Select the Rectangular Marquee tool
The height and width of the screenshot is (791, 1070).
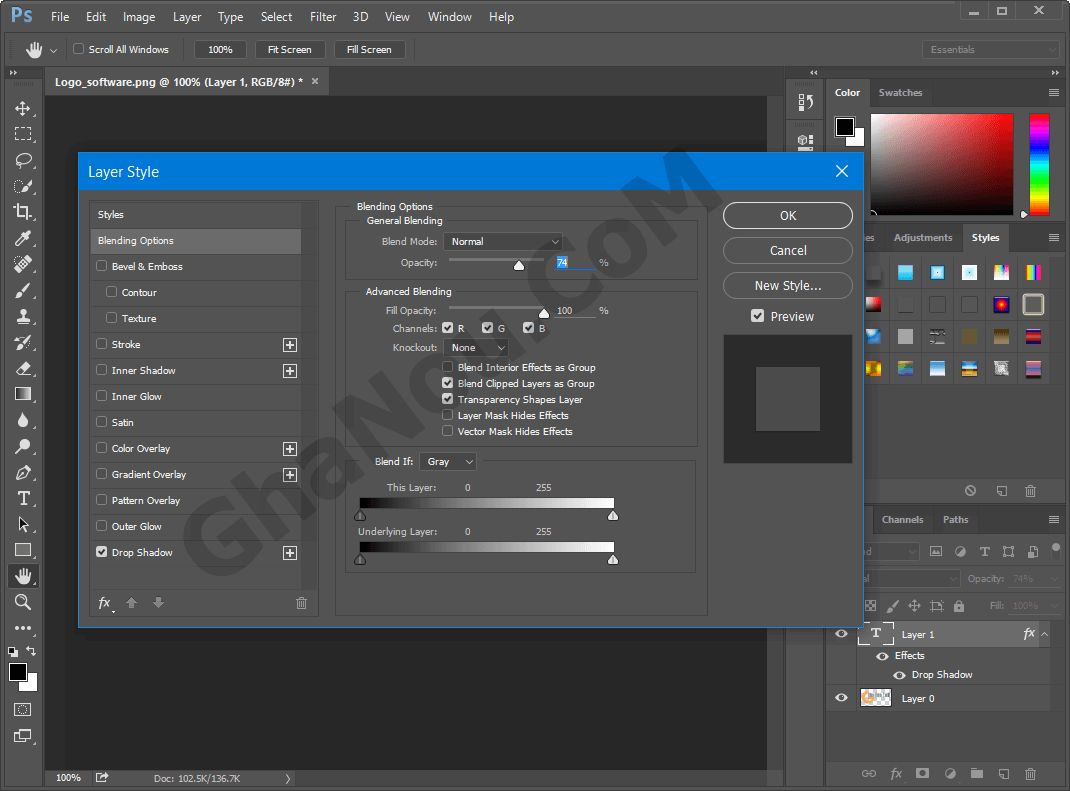tap(23, 134)
